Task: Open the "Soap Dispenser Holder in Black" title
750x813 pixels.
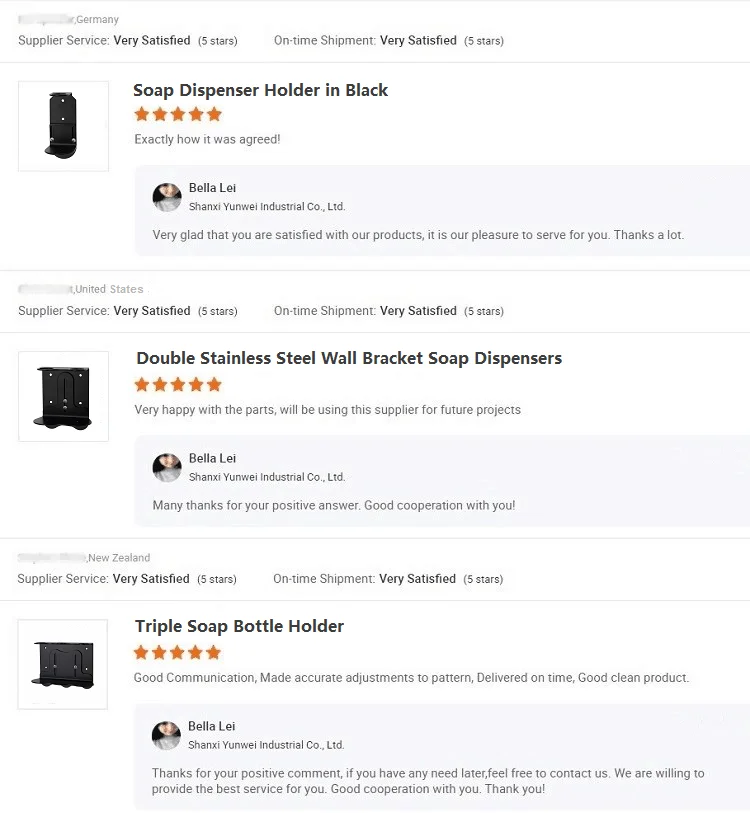Action: (260, 90)
